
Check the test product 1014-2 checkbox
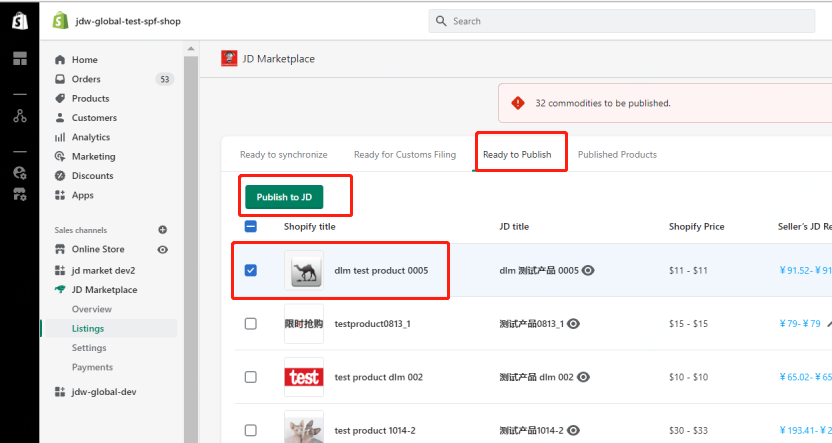pos(250,430)
